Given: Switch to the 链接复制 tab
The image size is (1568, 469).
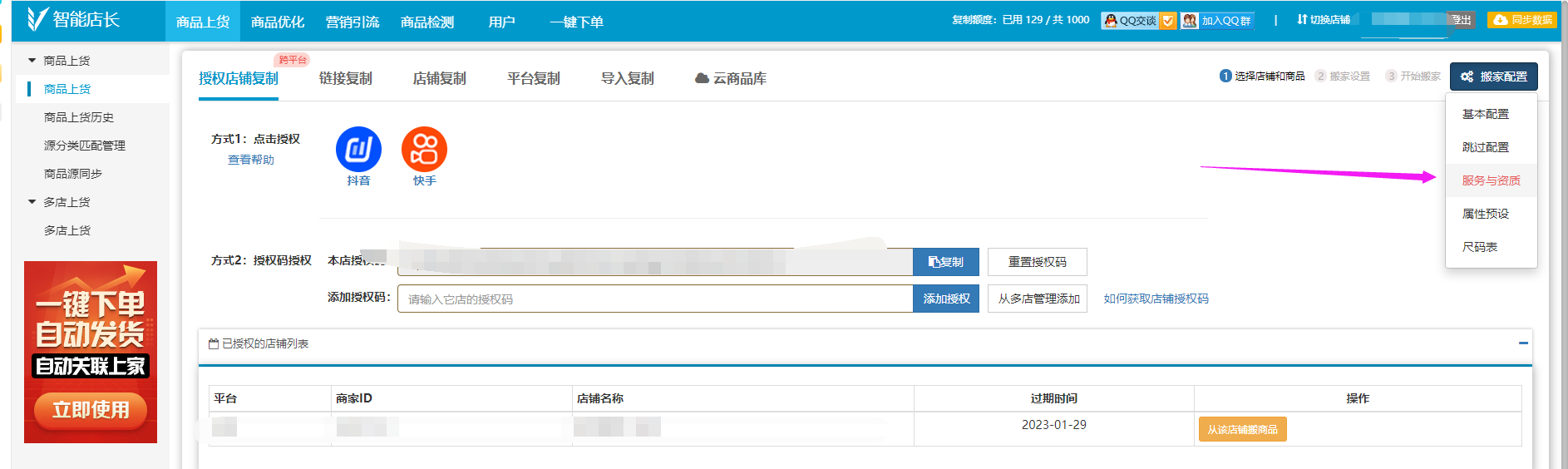Looking at the screenshot, I should 345,78.
